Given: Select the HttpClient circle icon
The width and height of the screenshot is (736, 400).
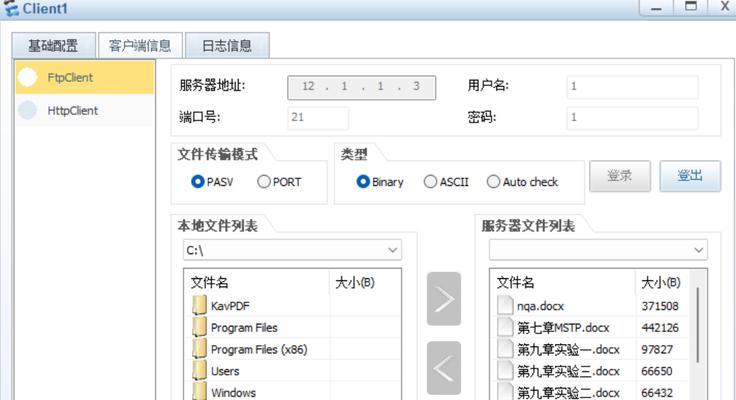Looking at the screenshot, I should coord(28,110).
